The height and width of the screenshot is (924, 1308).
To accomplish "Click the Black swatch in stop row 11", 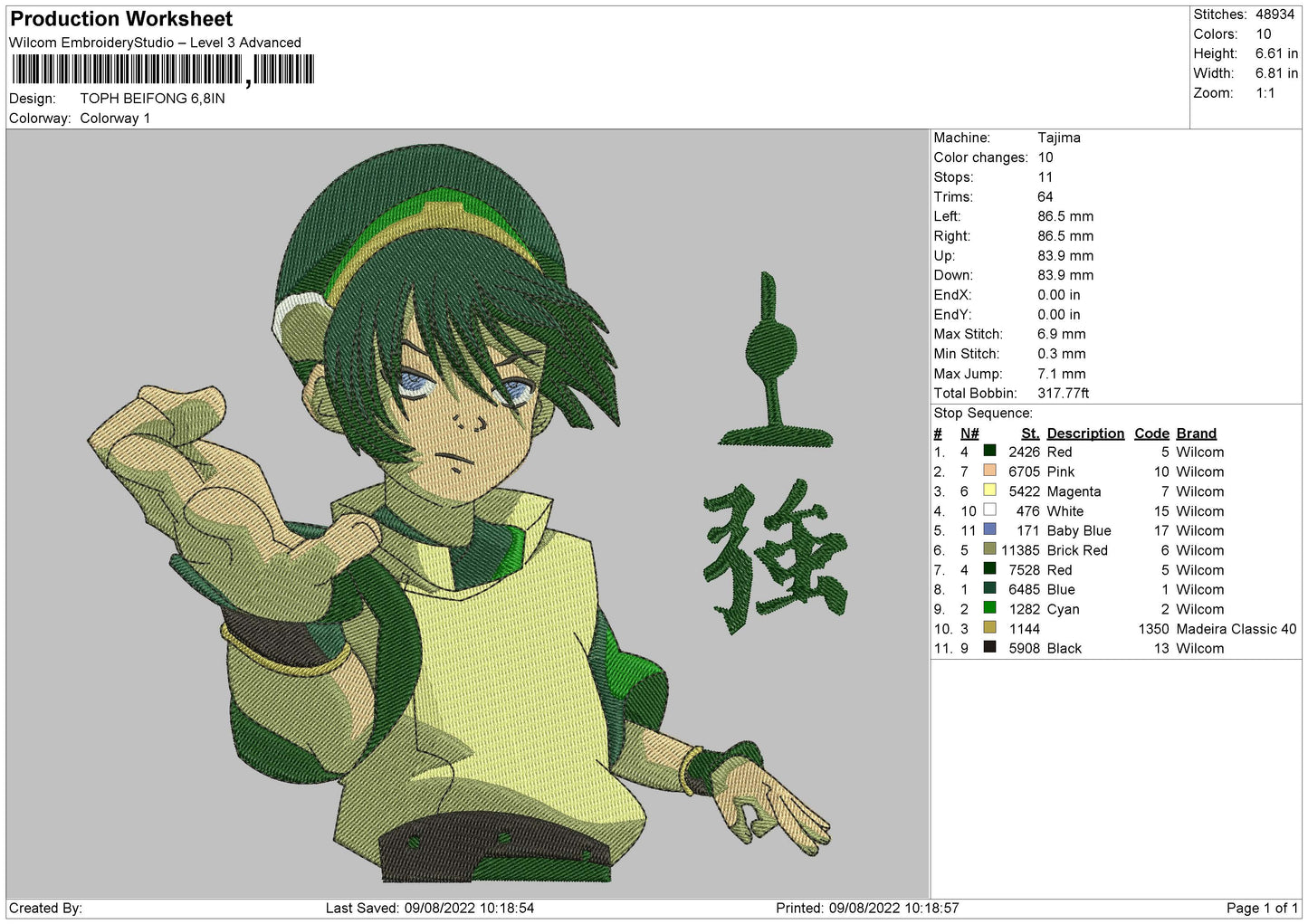I will point(989,647).
